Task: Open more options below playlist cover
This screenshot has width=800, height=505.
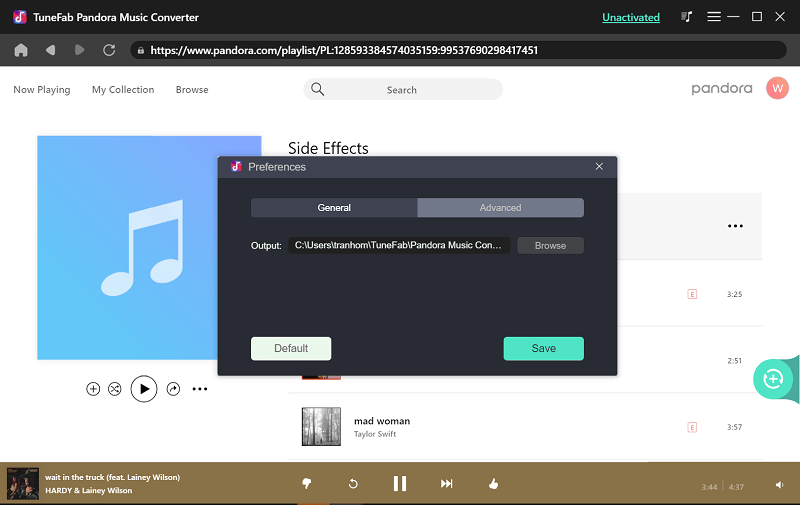Action: (200, 389)
